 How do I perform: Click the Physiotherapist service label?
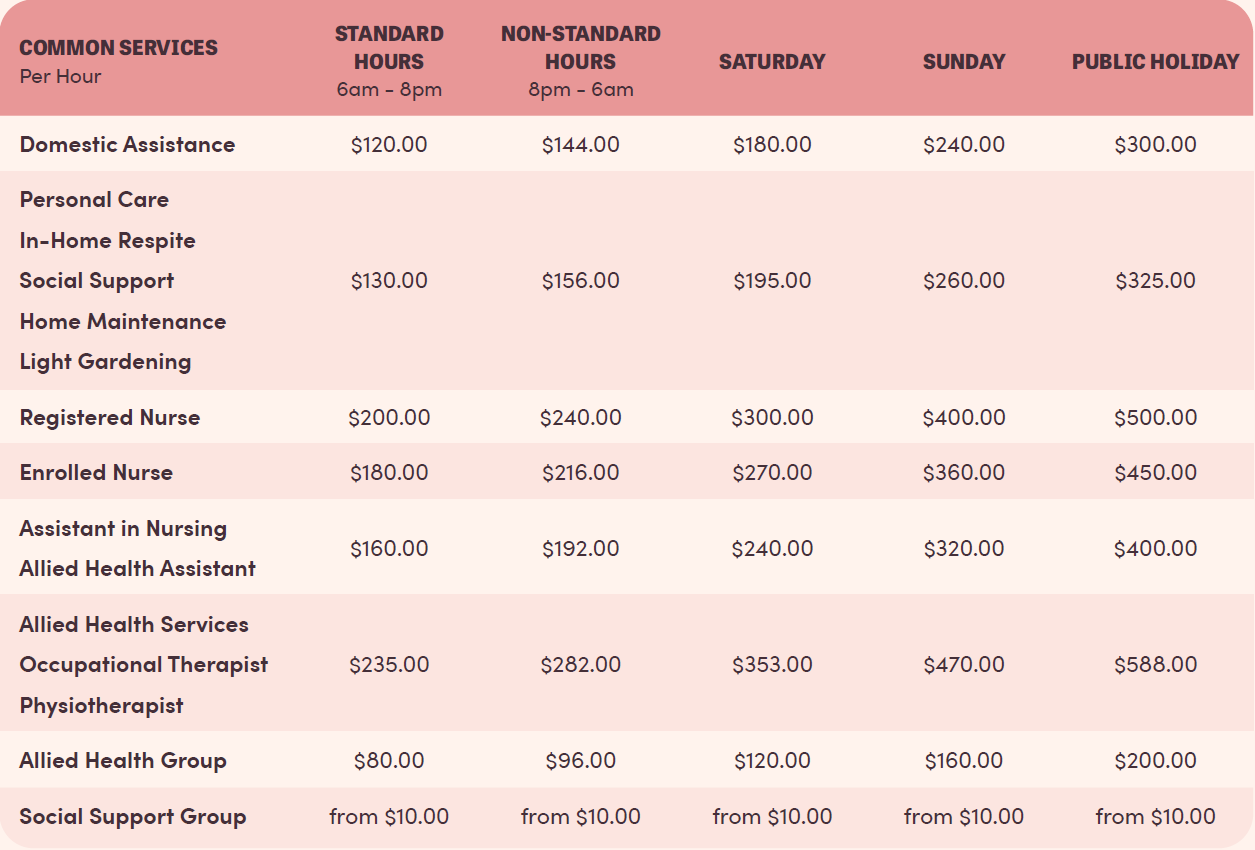(x=101, y=705)
